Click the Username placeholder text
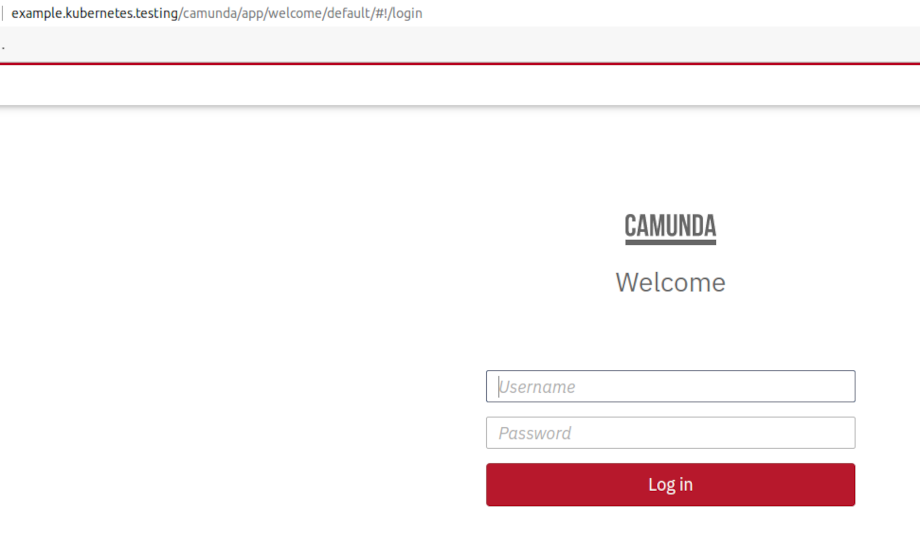 click(x=536, y=387)
